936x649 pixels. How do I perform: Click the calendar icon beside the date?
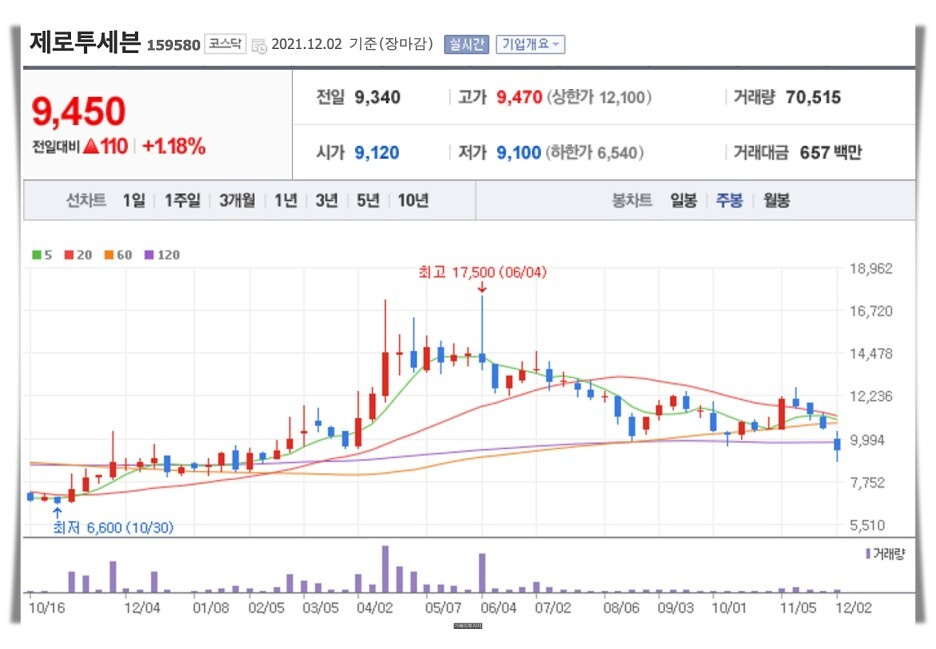(x=258, y=45)
